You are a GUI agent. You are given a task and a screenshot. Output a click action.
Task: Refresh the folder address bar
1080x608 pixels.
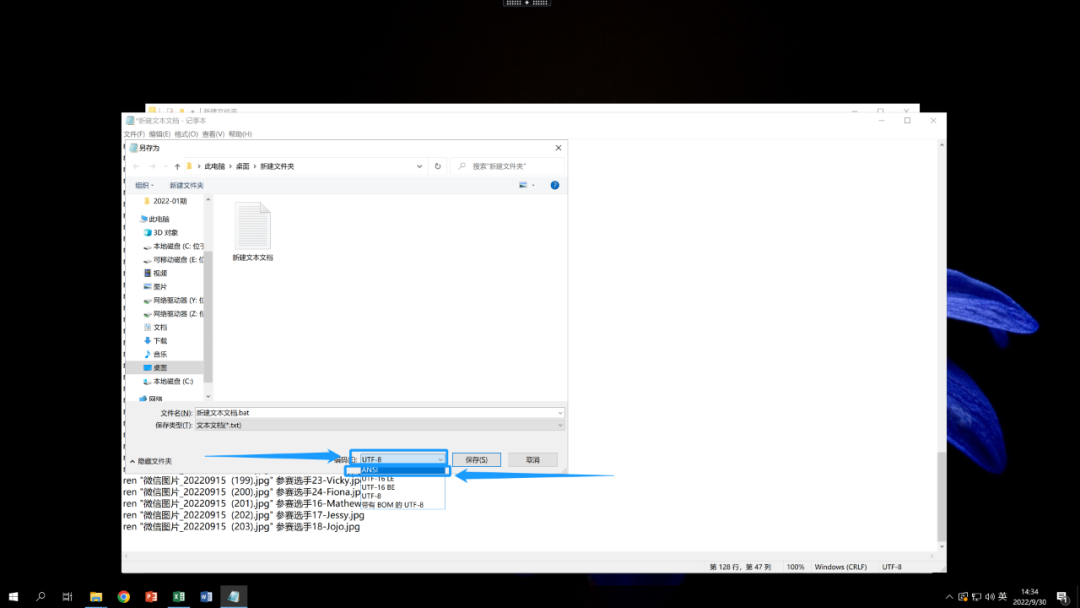click(437, 166)
